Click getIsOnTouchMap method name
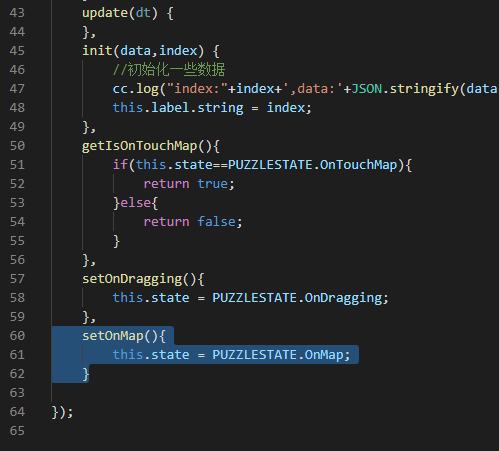The width and height of the screenshot is (499, 451). pos(140,146)
